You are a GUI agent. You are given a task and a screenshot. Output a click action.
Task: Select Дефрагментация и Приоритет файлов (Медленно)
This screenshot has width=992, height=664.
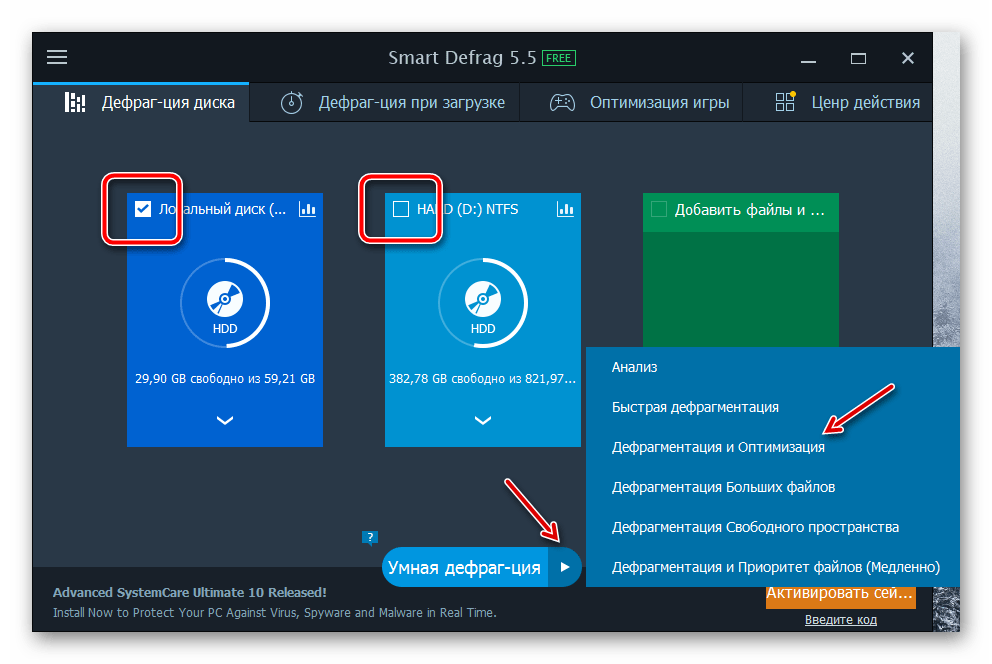click(x=772, y=567)
